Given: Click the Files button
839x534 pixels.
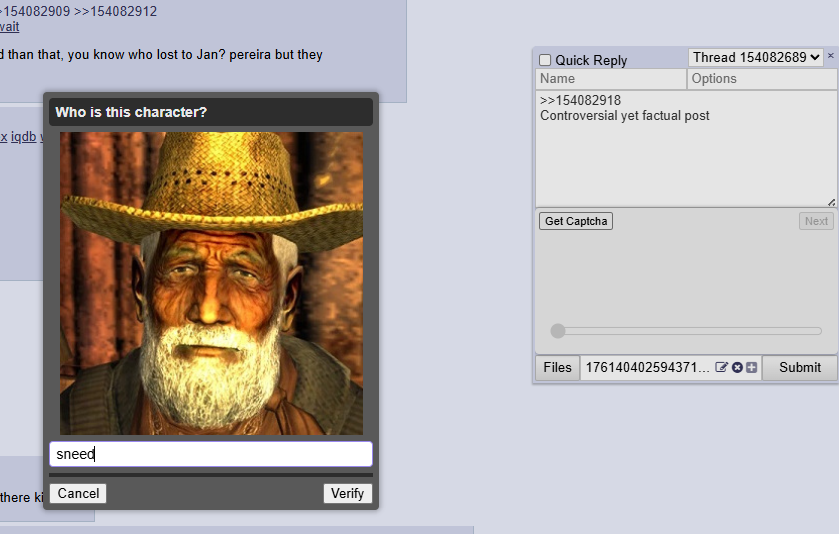Looking at the screenshot, I should pos(558,368).
